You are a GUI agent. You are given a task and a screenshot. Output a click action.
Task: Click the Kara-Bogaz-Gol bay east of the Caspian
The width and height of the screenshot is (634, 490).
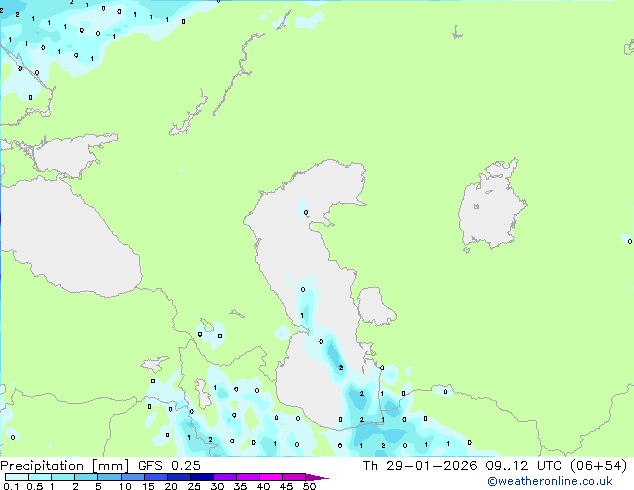(375, 306)
